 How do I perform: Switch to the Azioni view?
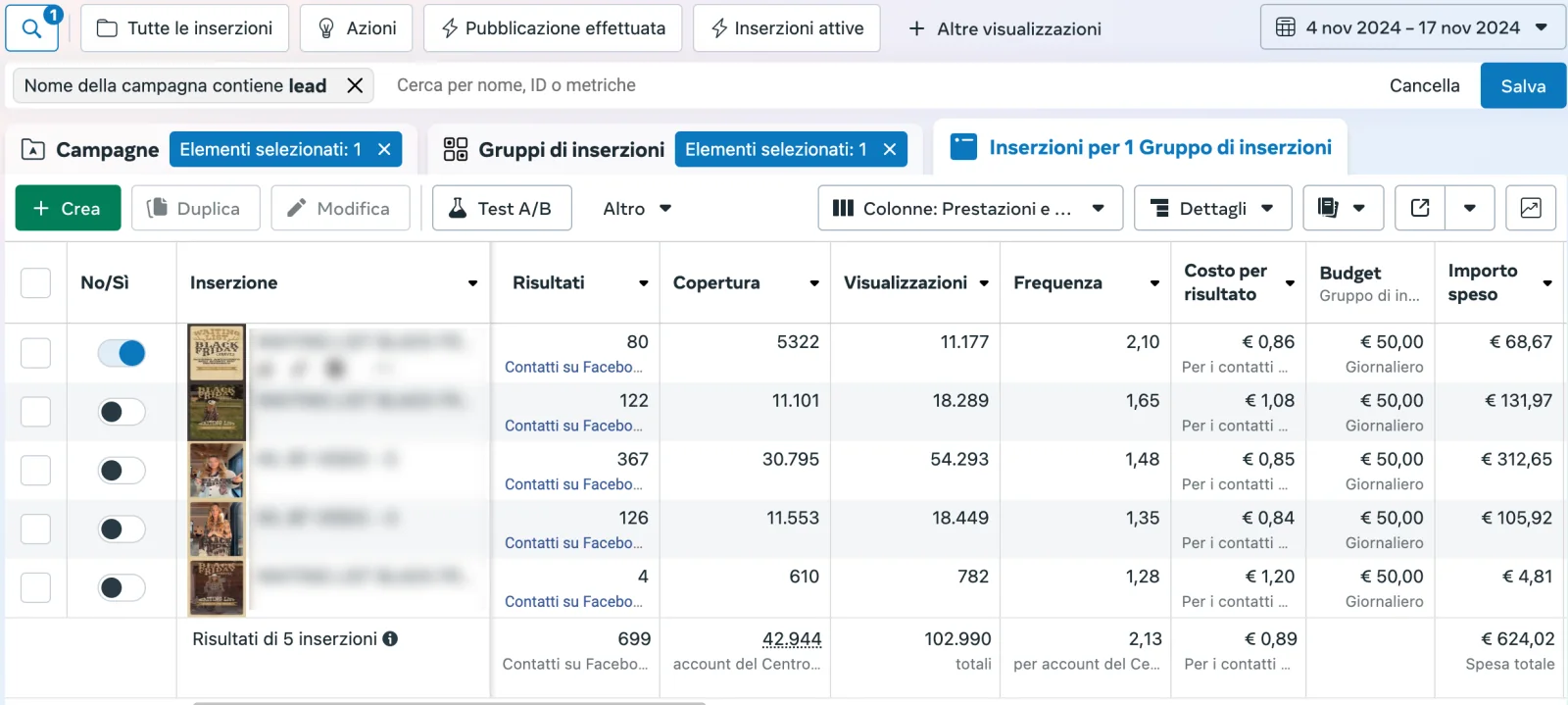[357, 27]
